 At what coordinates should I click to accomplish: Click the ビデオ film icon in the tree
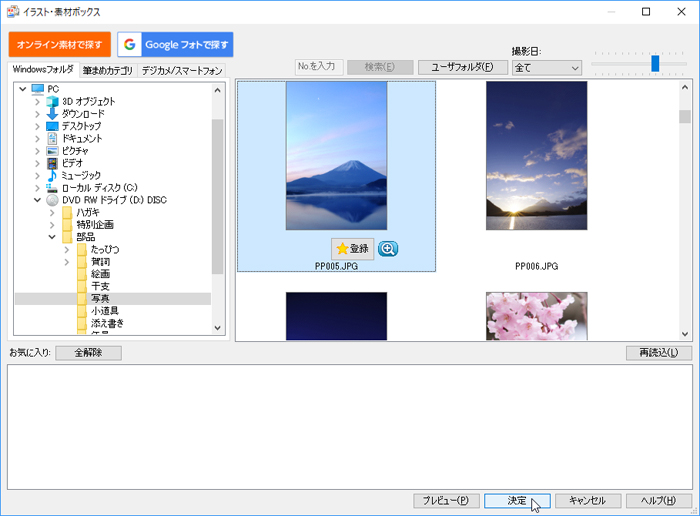click(x=53, y=163)
